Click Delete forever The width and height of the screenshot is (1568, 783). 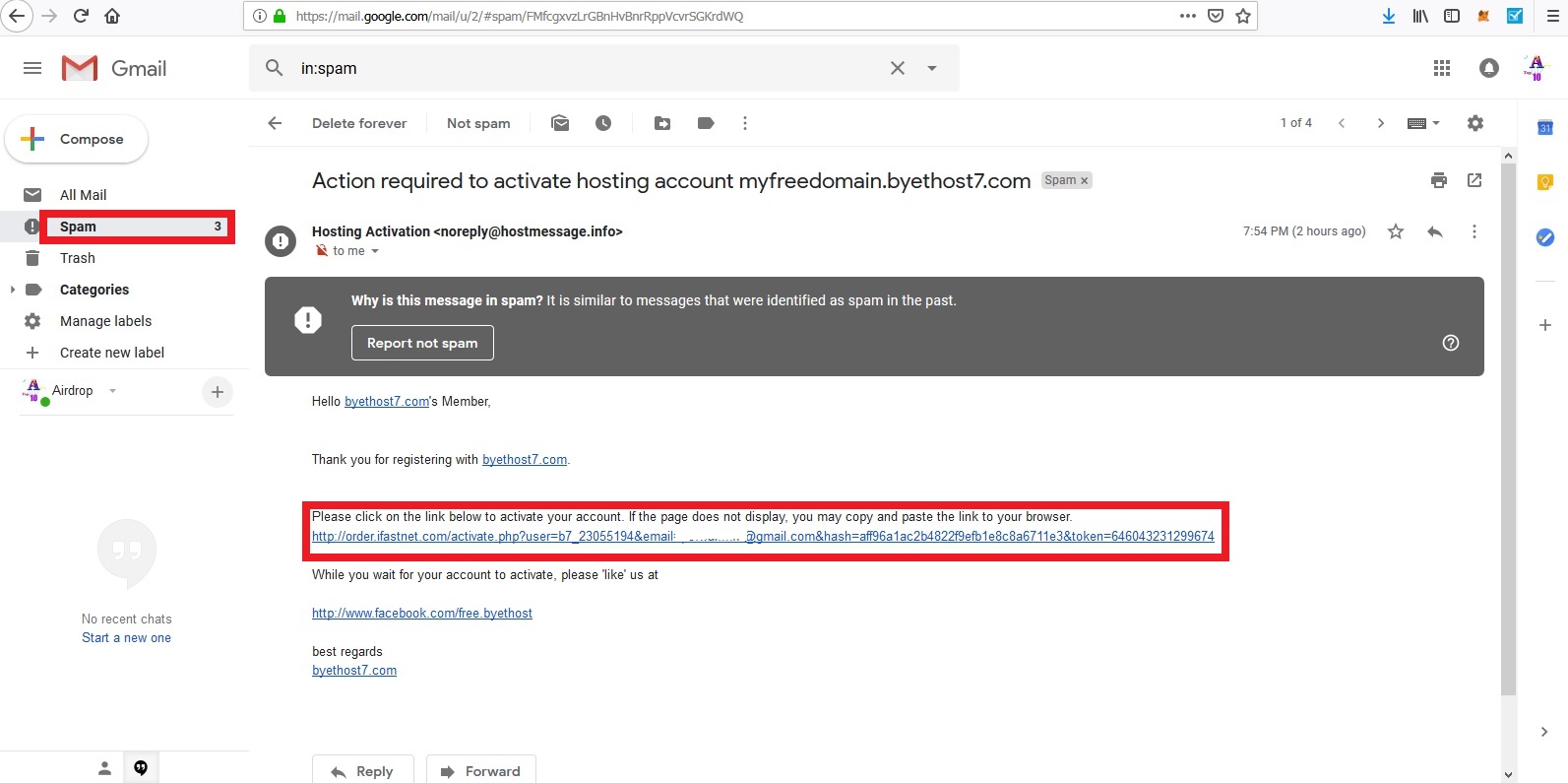point(359,123)
